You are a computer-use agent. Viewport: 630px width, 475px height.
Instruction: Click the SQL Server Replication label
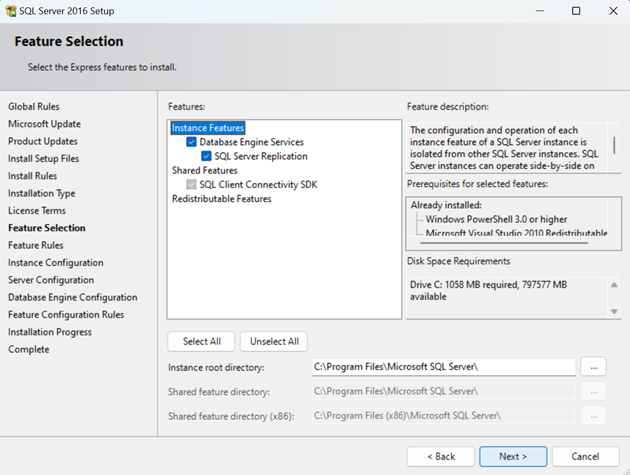point(261,156)
